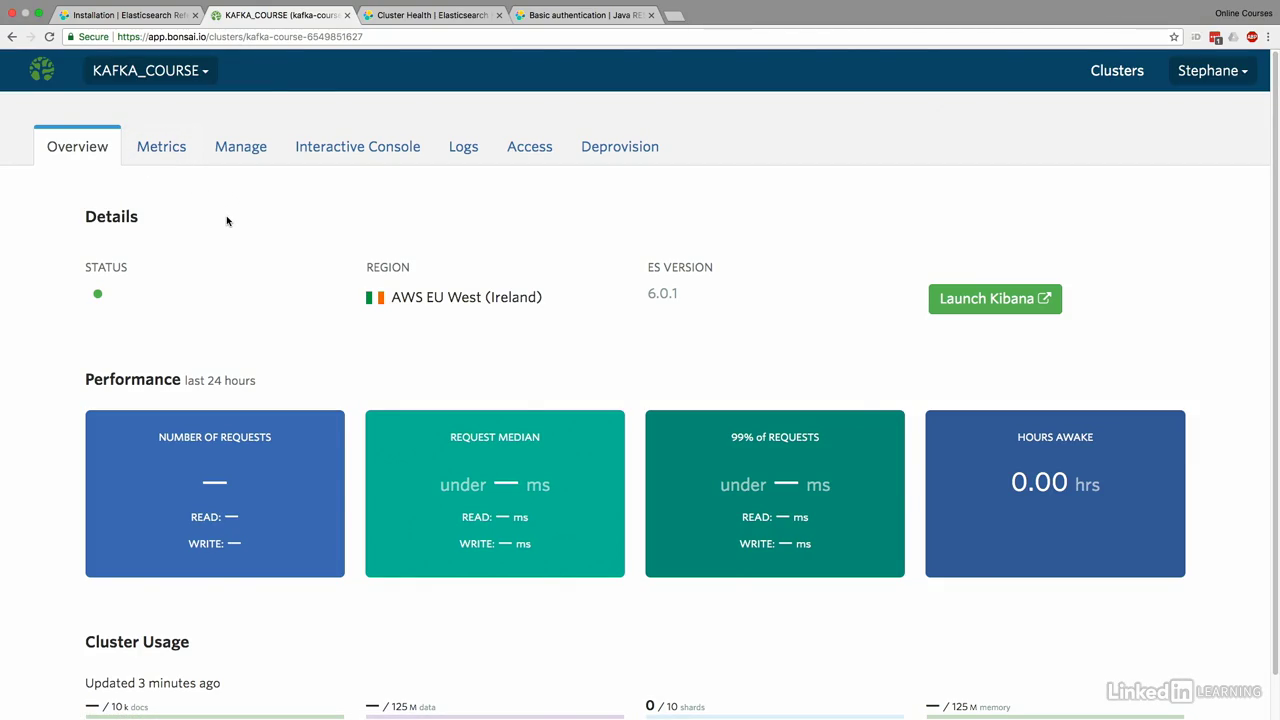
Task: Close the Cluster Health tab
Action: click(x=499, y=15)
